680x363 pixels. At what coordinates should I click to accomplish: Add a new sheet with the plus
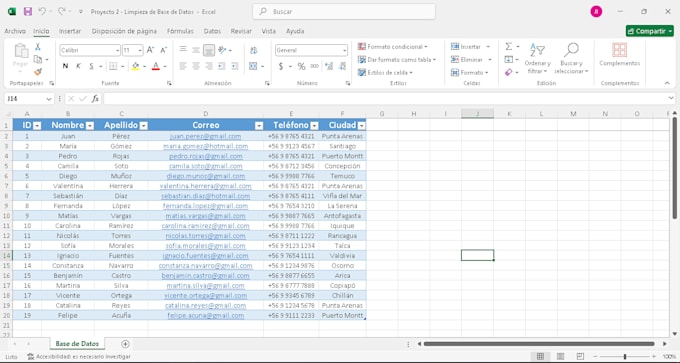pos(125,344)
